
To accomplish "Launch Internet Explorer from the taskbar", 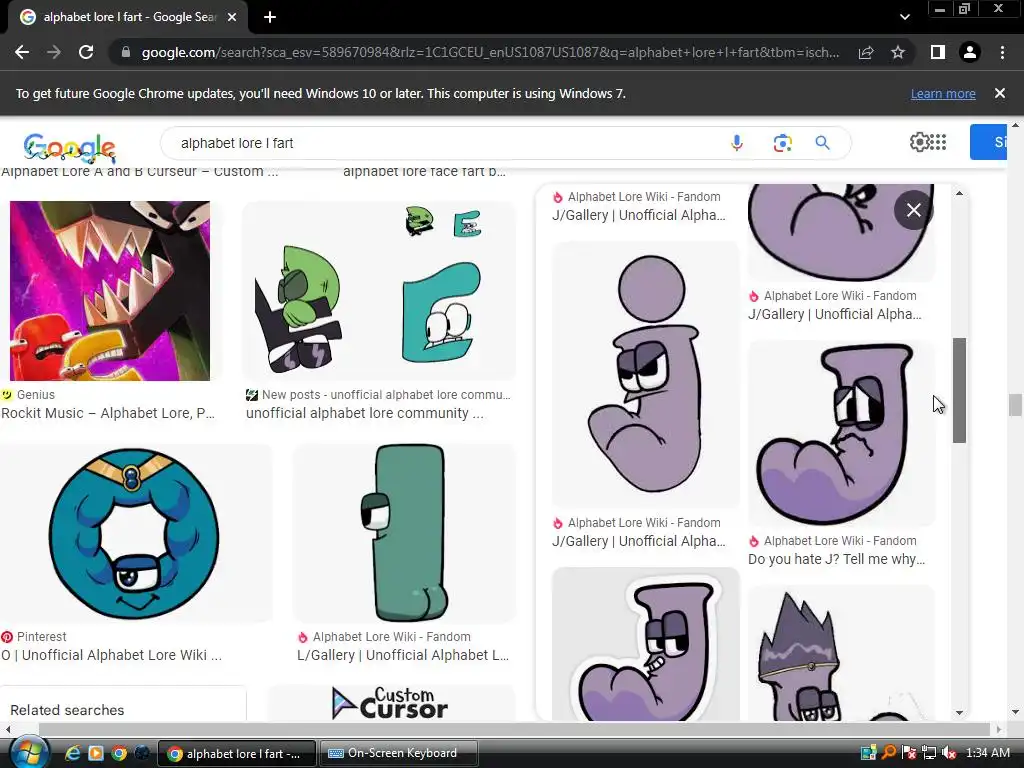I will click(72, 753).
